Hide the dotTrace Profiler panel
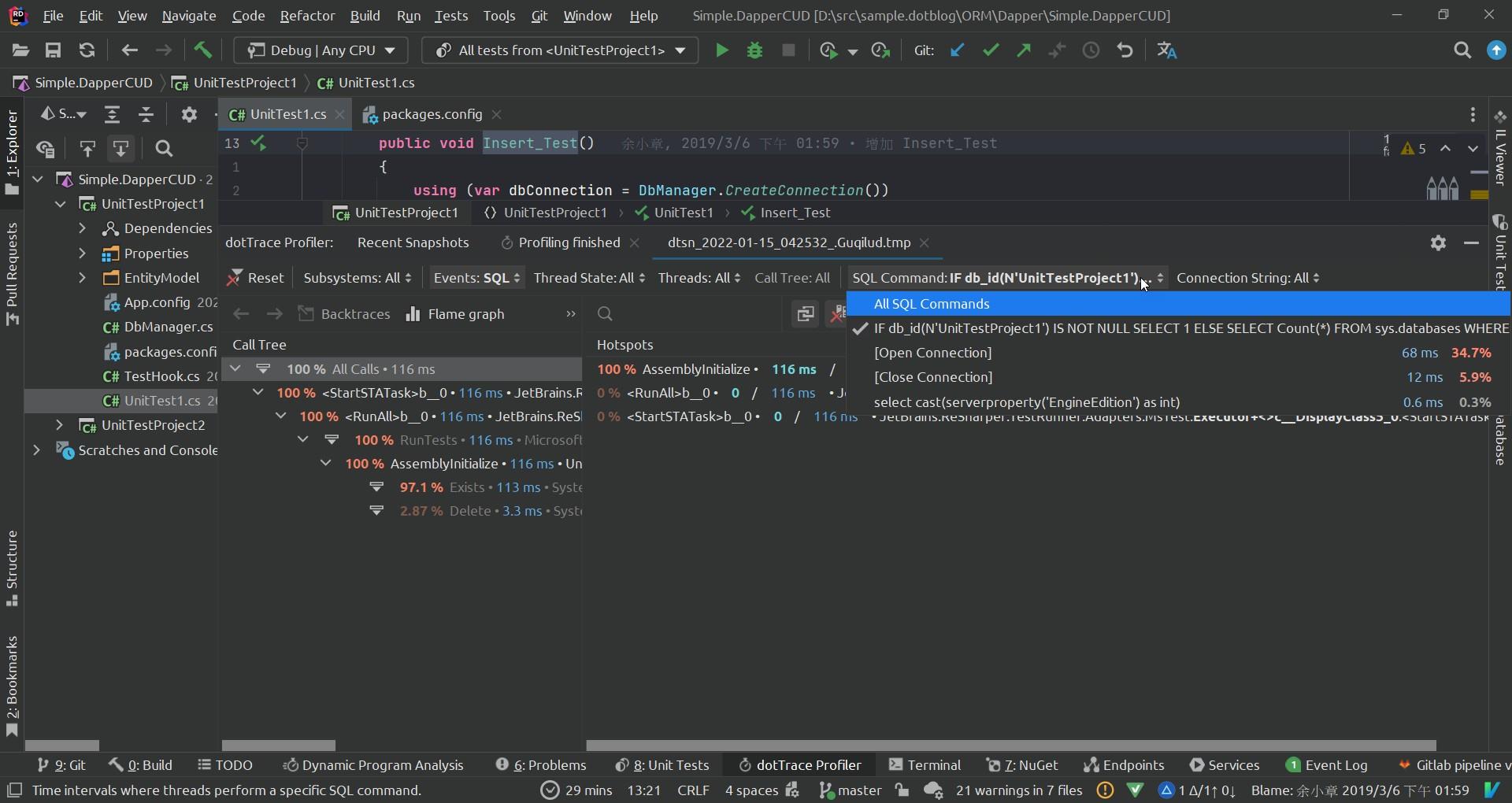Viewport: 1512px width, 803px height. tap(1471, 242)
